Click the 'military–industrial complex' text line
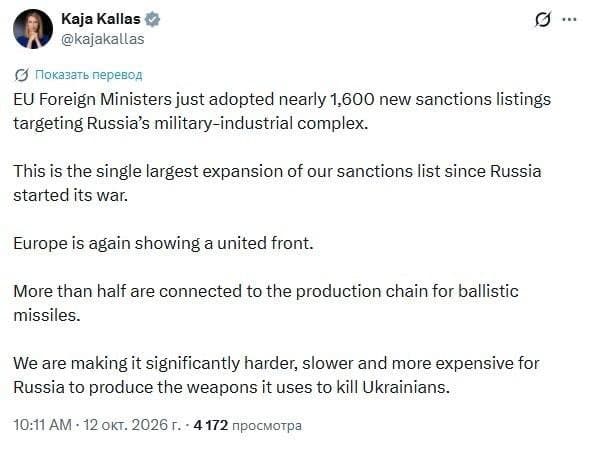The width and height of the screenshot is (589, 450). [191, 123]
